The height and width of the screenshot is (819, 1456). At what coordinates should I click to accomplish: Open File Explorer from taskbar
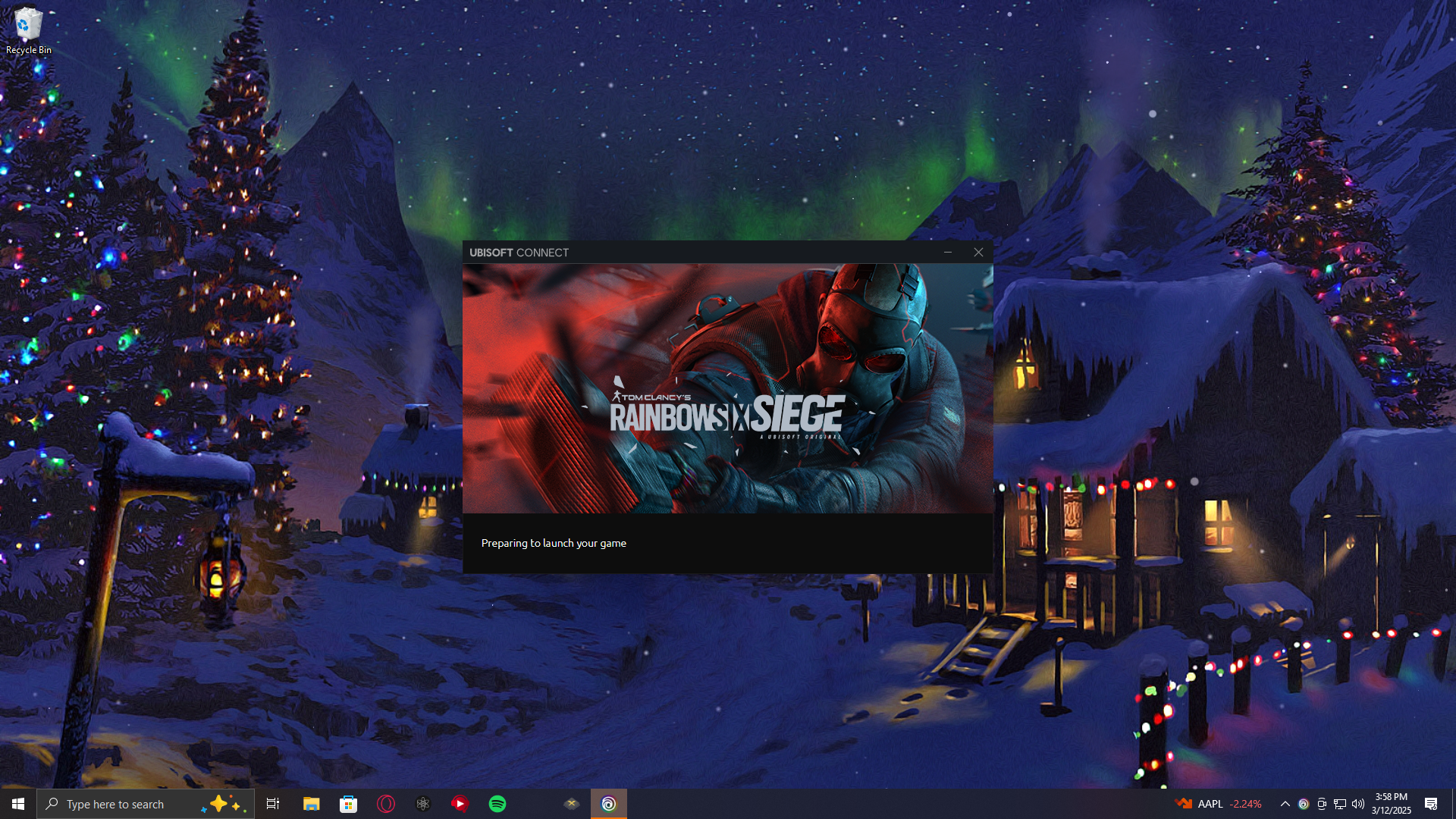[311, 804]
